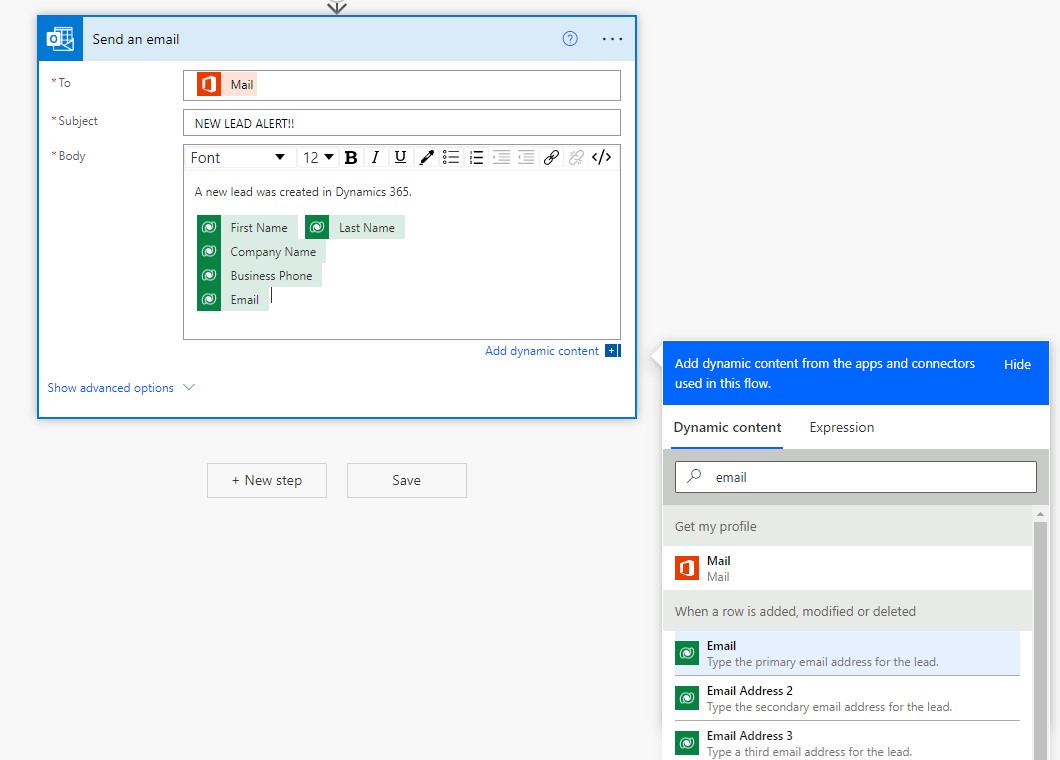Click the scroll up arrow in dynamic list
This screenshot has height=760, width=1060.
[1040, 515]
